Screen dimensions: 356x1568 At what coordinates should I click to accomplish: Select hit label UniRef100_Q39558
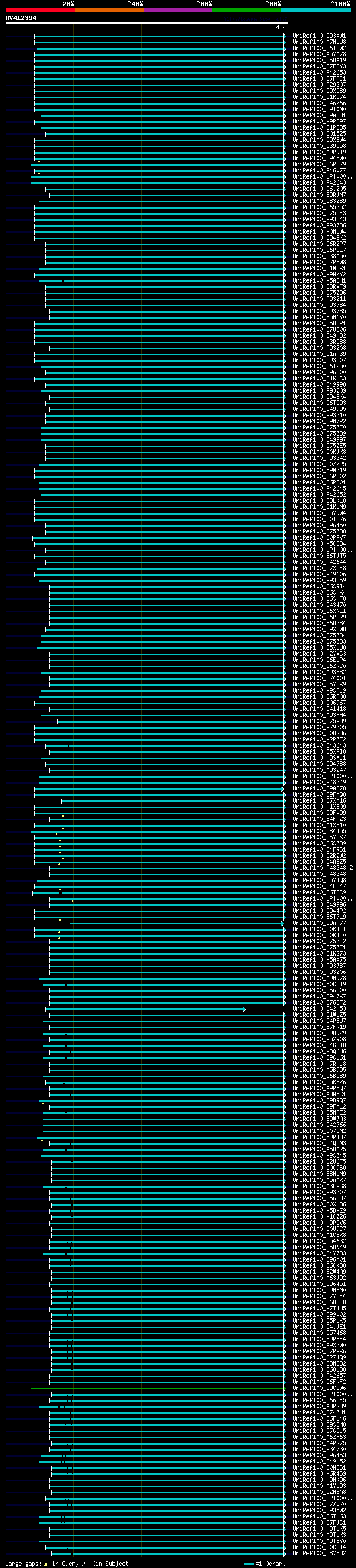319,146
